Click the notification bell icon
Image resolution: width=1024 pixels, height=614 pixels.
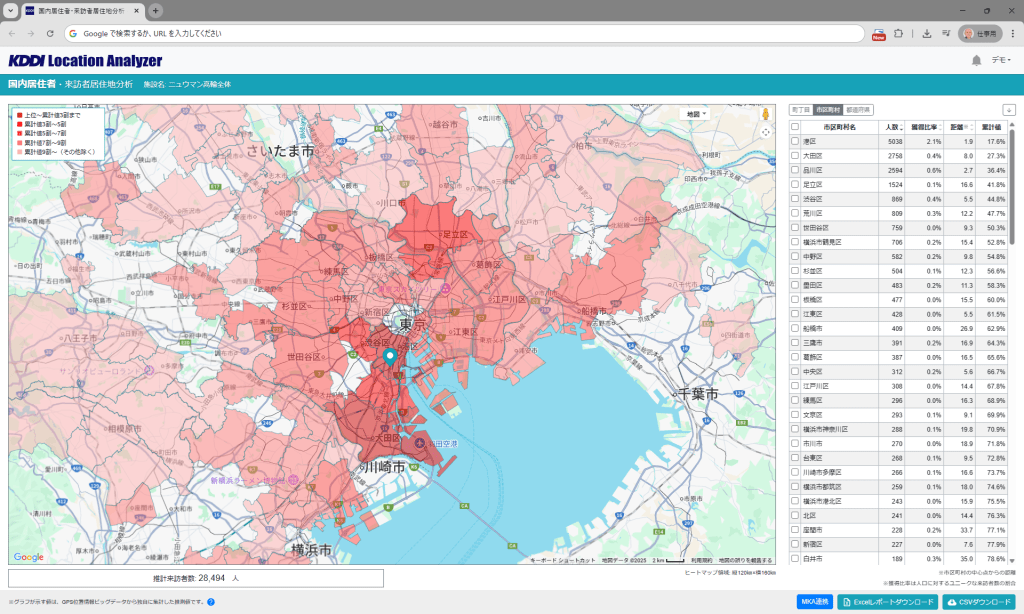(x=976, y=61)
